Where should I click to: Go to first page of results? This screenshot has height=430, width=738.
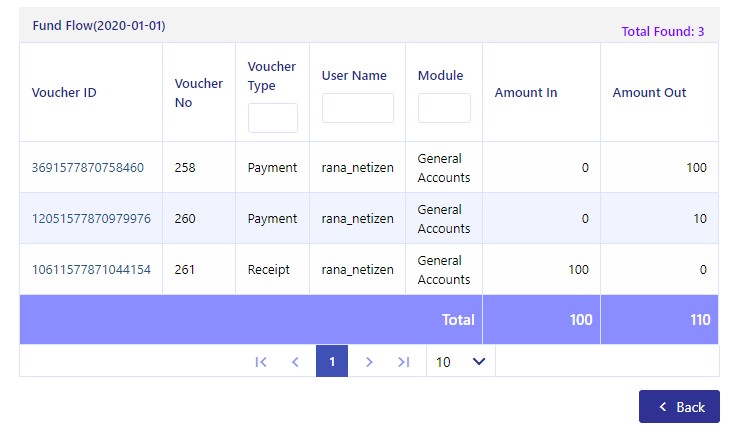pos(261,362)
